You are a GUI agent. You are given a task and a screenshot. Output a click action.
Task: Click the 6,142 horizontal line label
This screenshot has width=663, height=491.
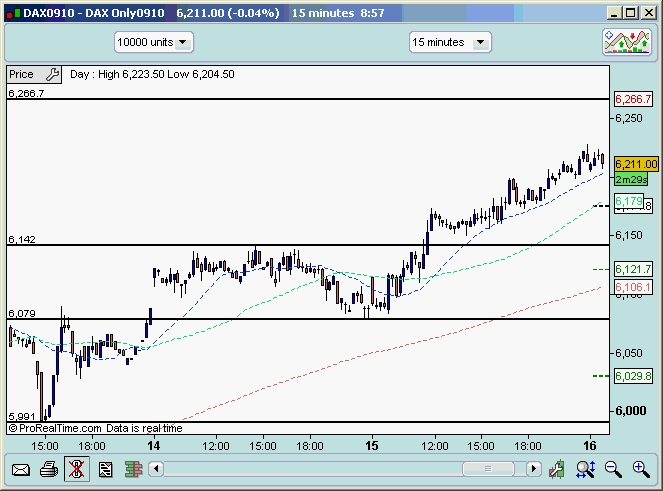22,239
